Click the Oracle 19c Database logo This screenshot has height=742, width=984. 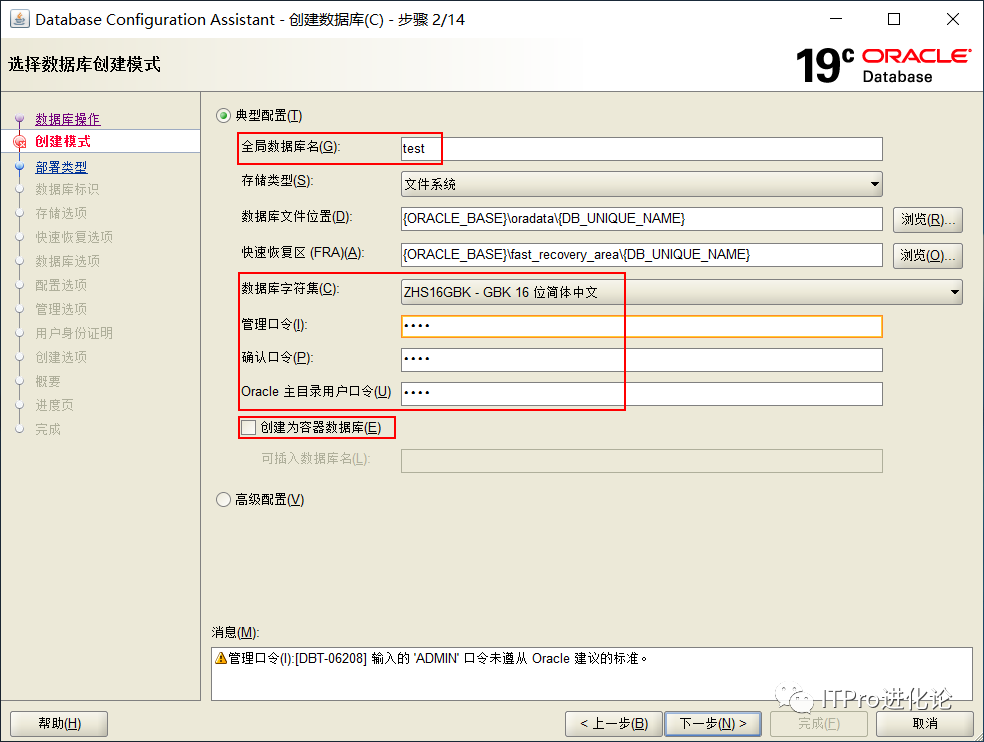click(x=884, y=65)
